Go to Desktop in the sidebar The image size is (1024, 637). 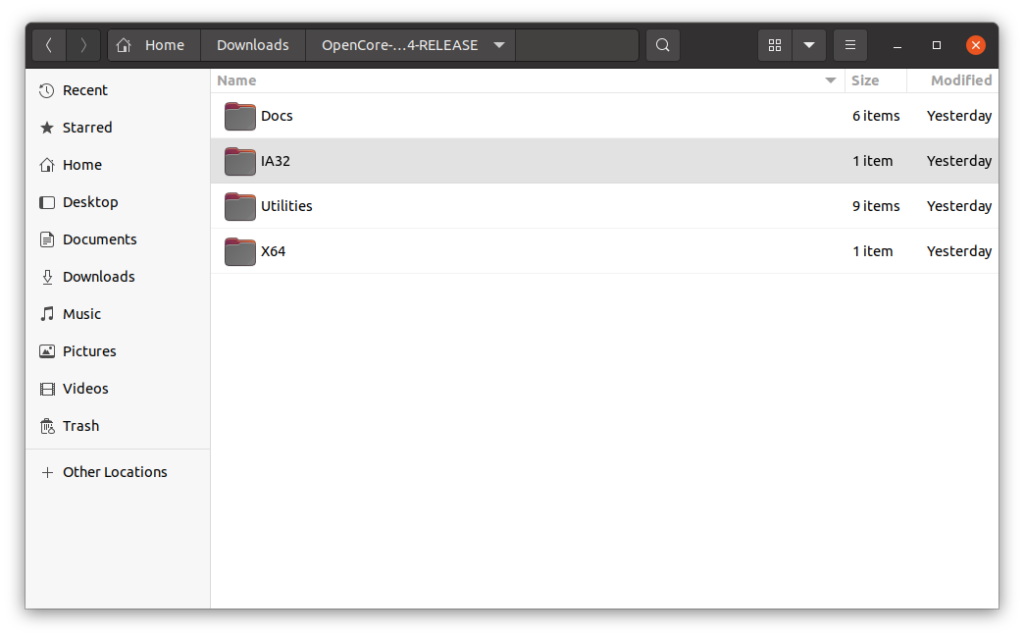(x=118, y=203)
